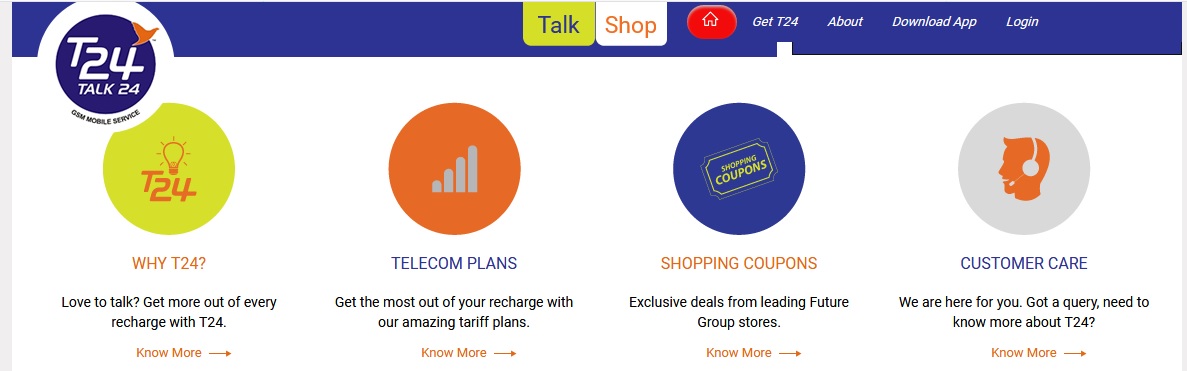This screenshot has width=1187, height=371.
Task: Open the WHY T24? heading
Action: tap(169, 263)
